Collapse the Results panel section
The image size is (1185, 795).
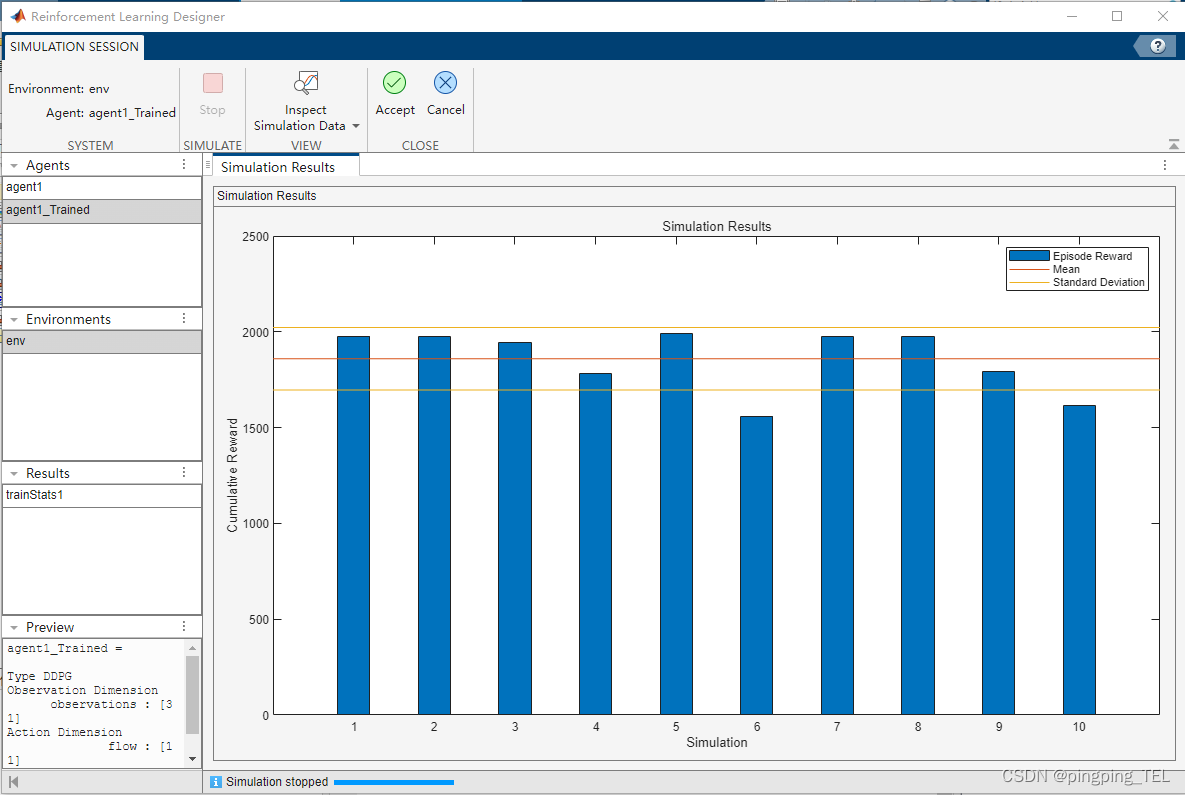[14, 474]
